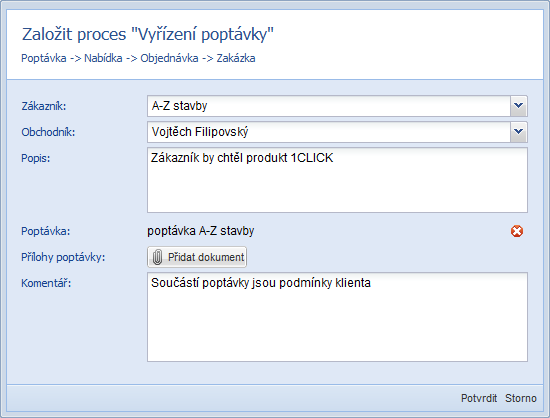Click the Popis field label
Screen dimensions: 550x418
pos(36,158)
